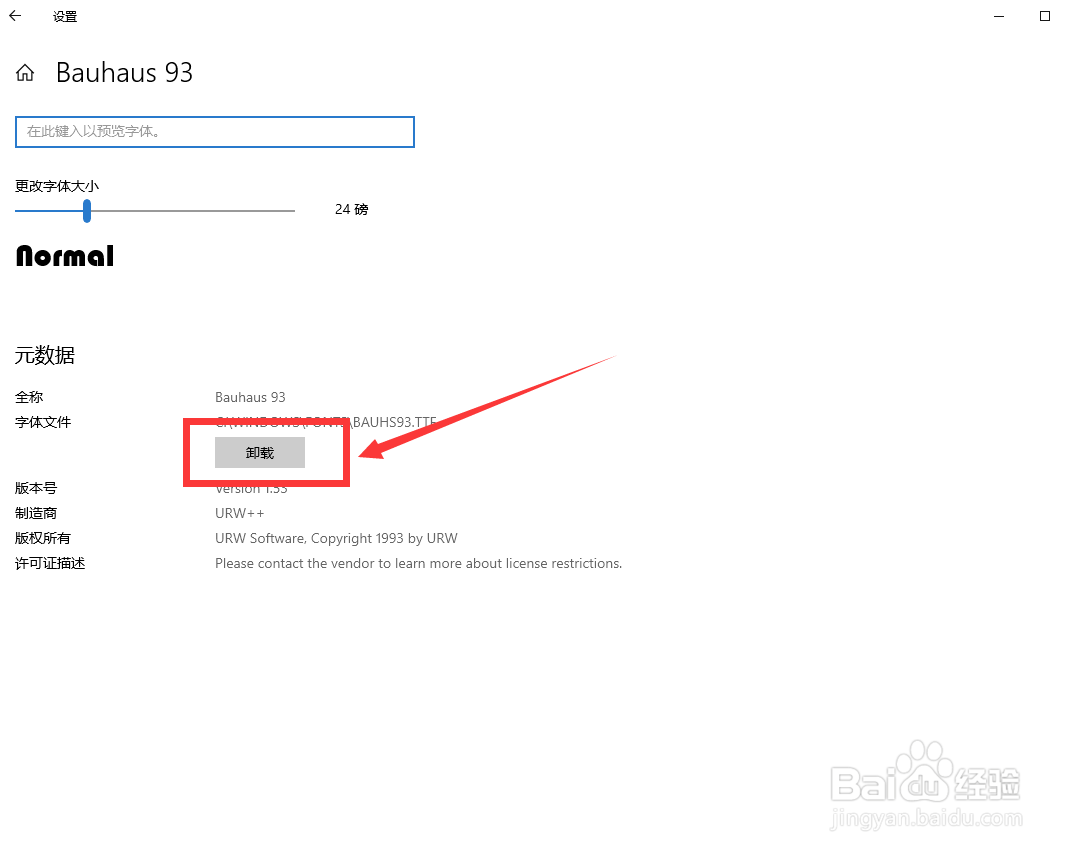Click the license description text
This screenshot has width=1082, height=855.
418,564
